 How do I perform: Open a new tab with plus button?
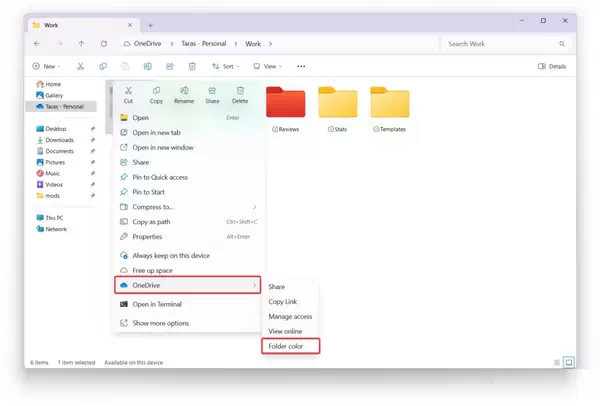click(150, 25)
